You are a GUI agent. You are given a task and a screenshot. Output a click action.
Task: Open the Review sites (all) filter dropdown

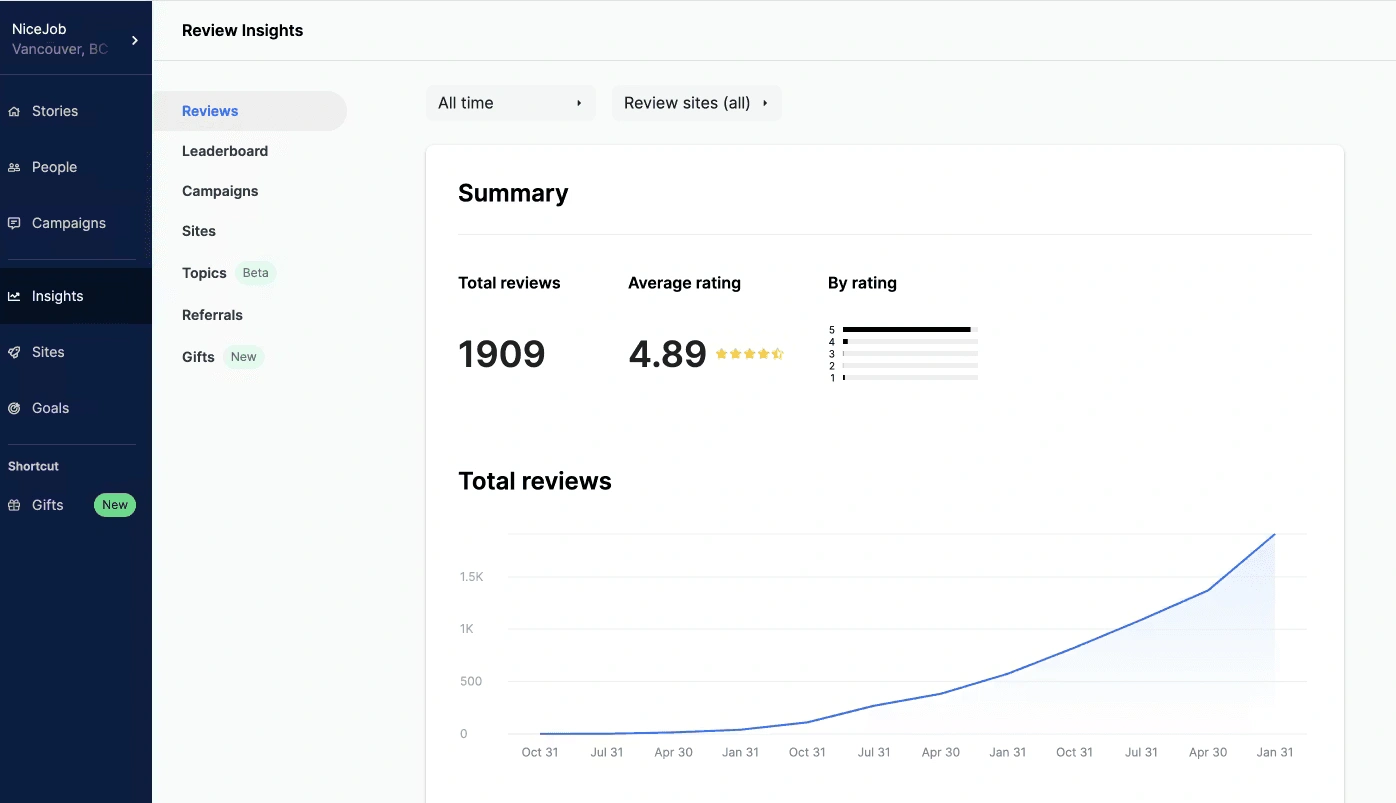pos(696,102)
